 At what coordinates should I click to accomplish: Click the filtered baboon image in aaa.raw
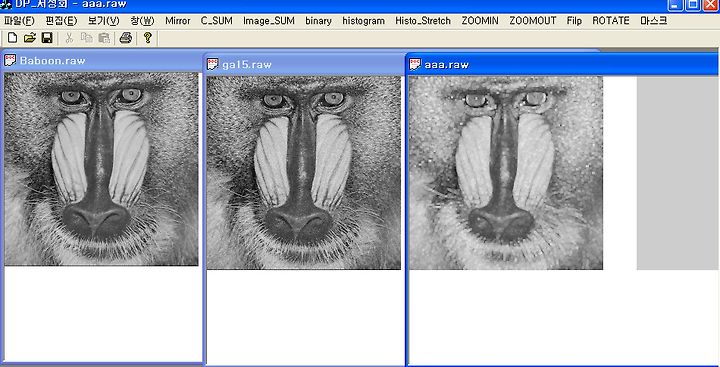click(506, 173)
